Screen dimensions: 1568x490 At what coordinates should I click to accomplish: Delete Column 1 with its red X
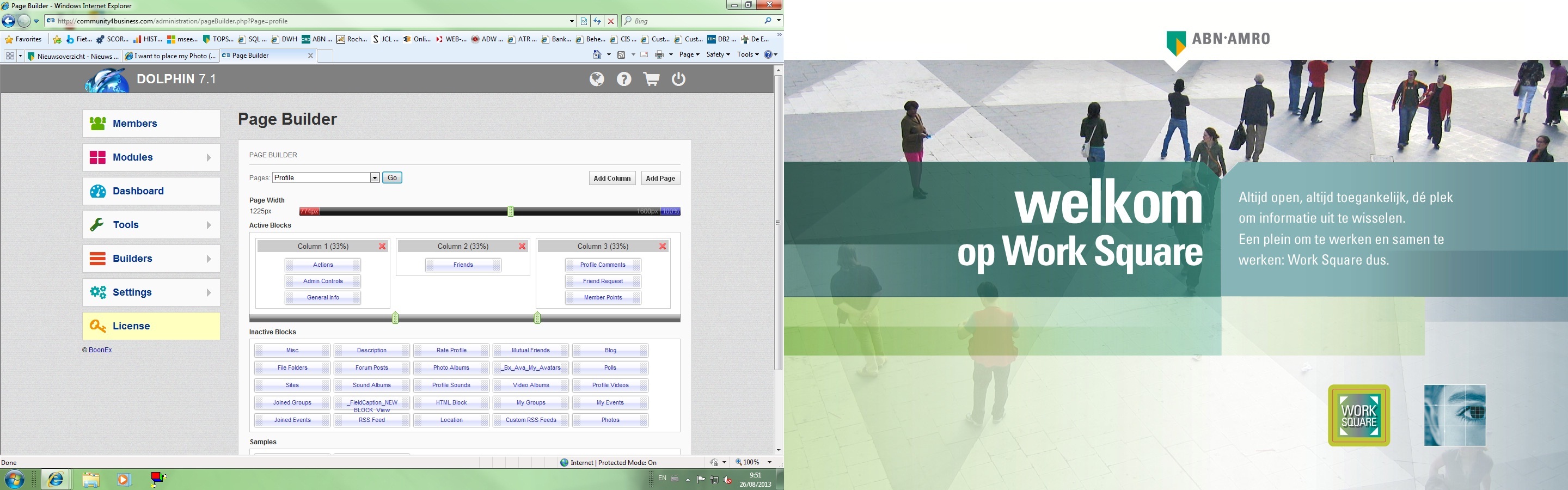382,247
